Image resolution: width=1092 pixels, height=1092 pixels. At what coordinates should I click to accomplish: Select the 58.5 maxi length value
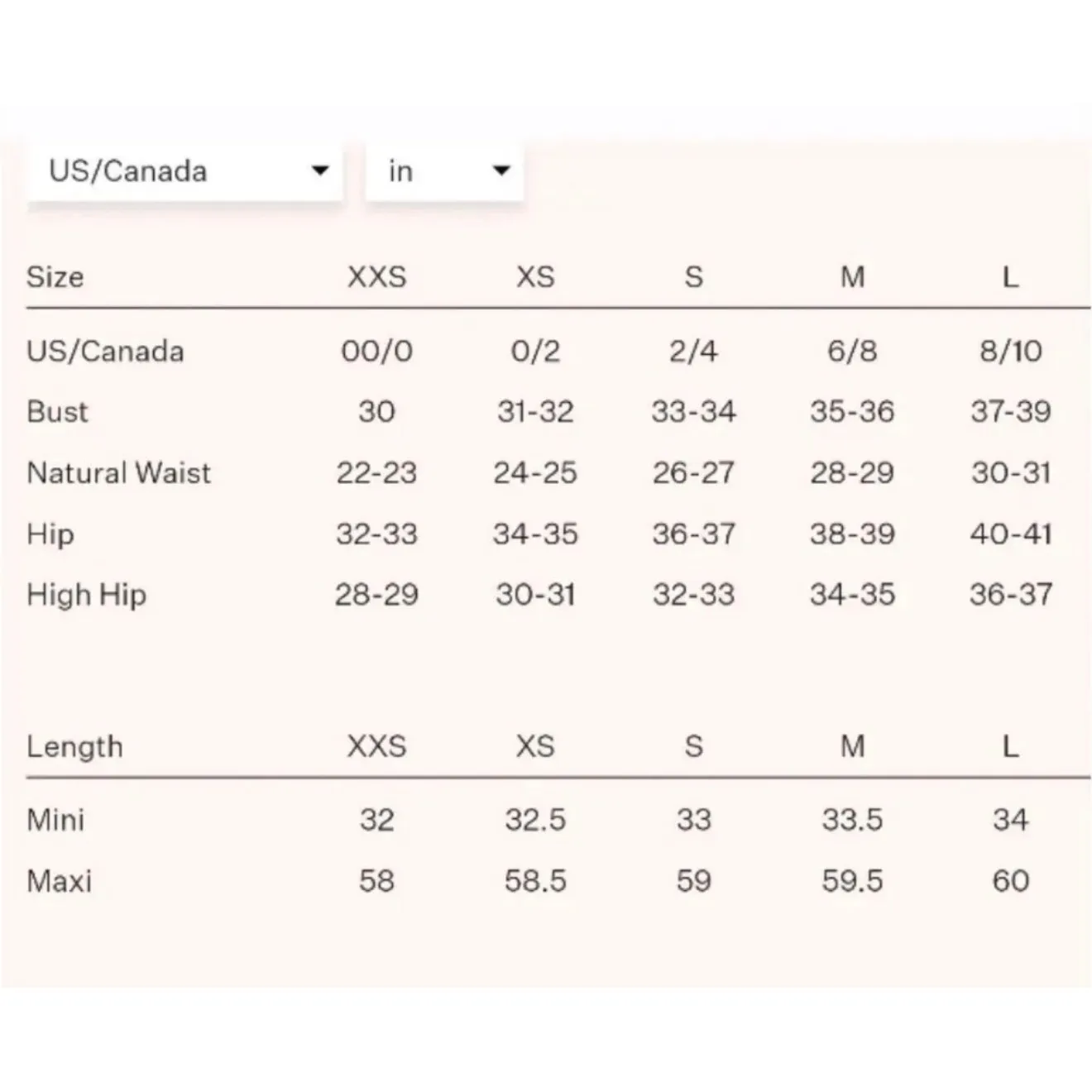535,880
